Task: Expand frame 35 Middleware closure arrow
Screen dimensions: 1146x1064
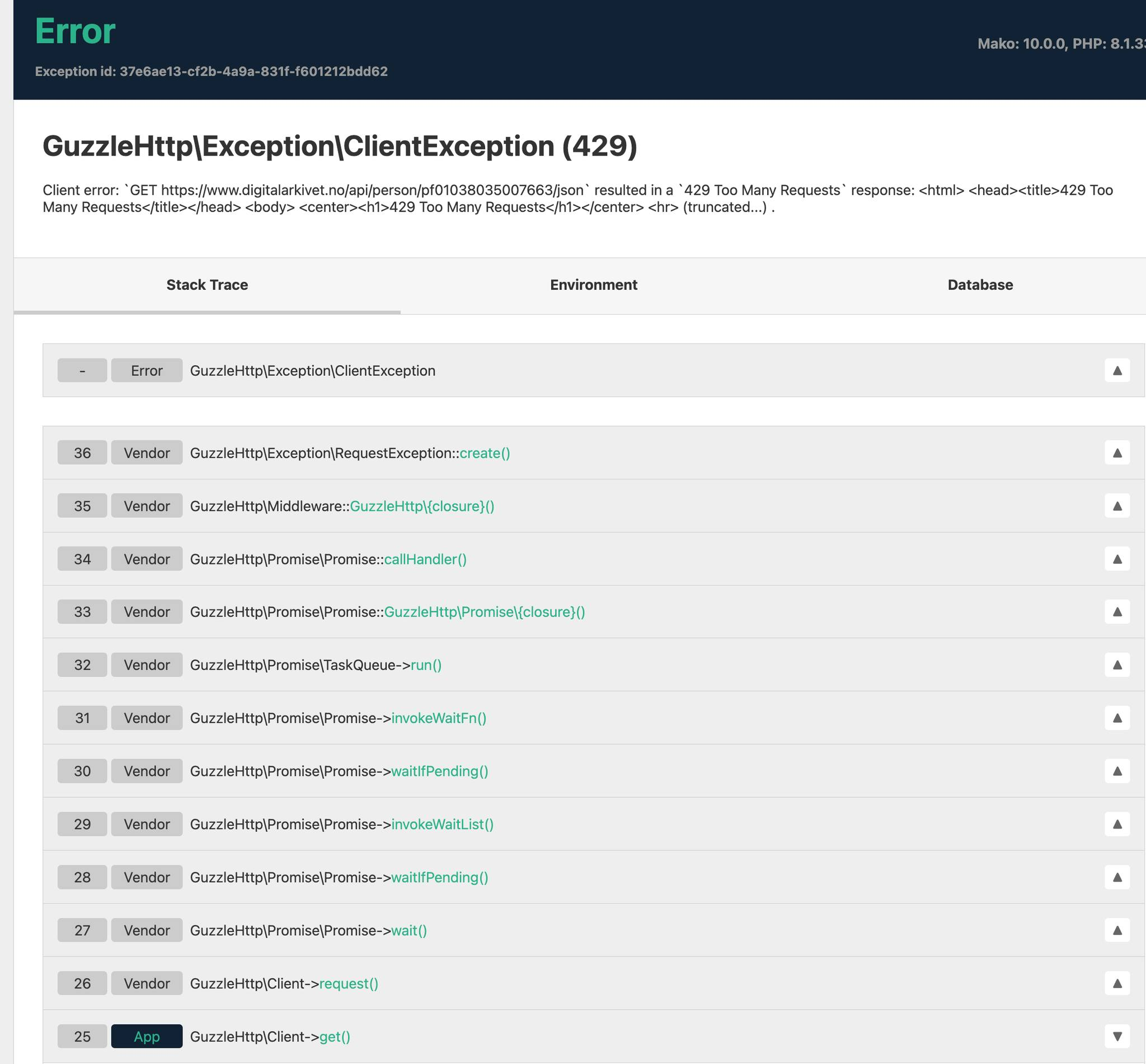Action: 1117,506
